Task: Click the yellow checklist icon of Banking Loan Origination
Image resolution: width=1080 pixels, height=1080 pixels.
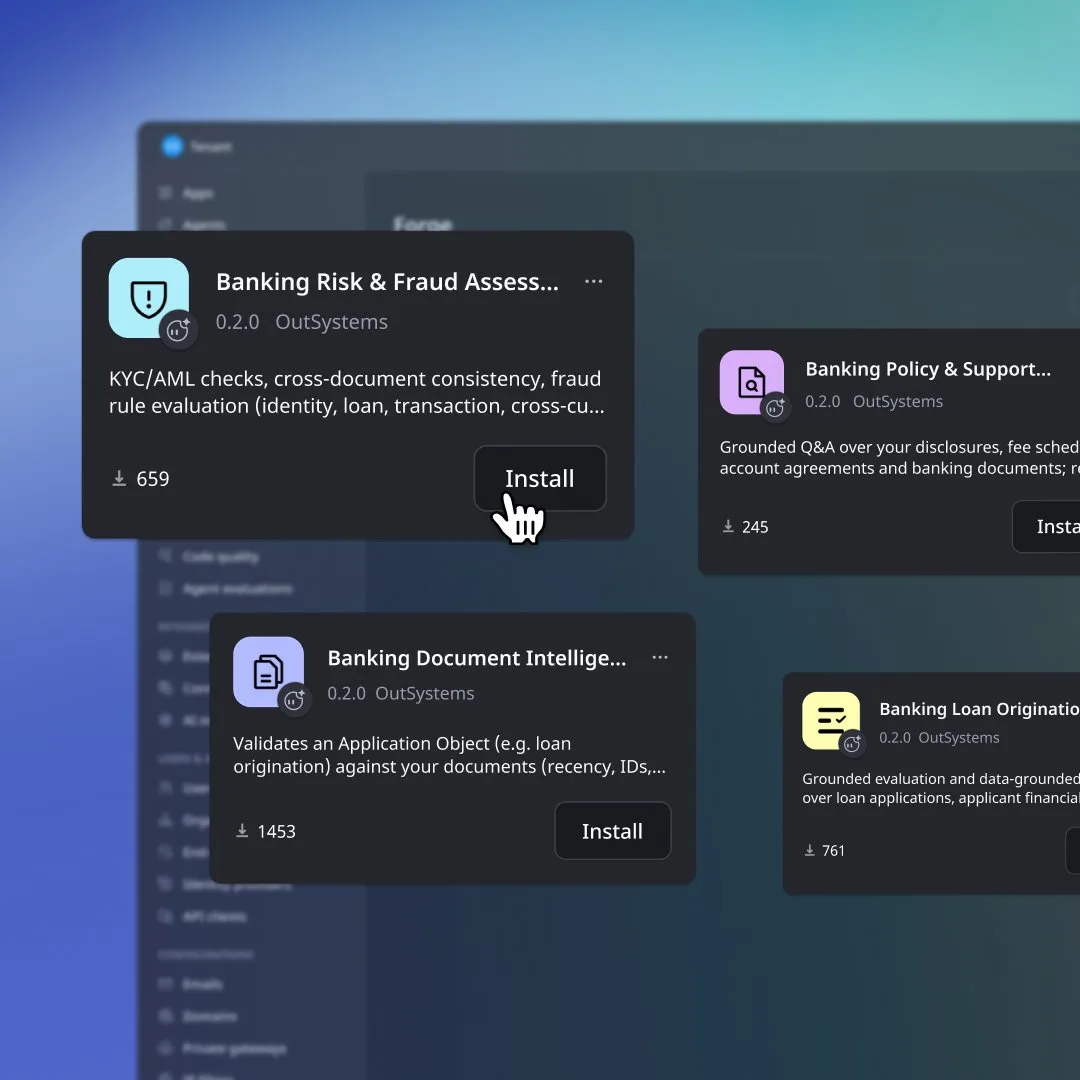Action: 831,720
